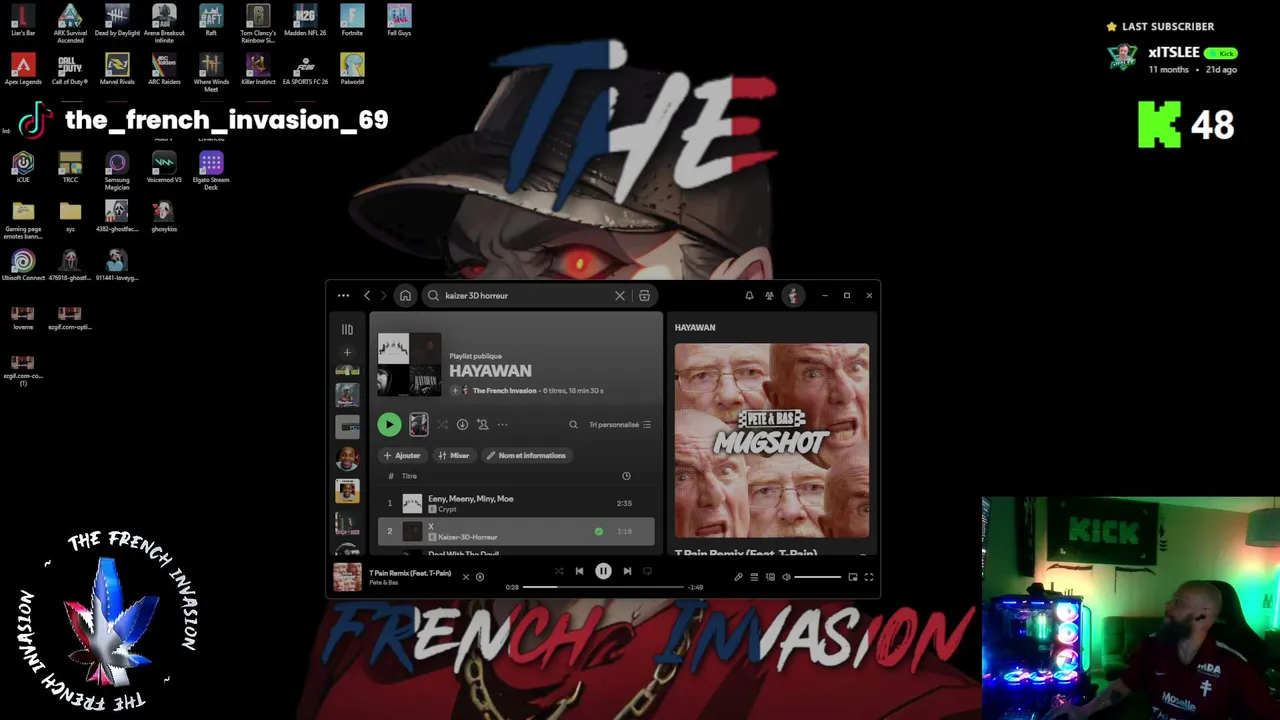
Task: Open the friend activity icon in Spotify
Action: tap(769, 296)
